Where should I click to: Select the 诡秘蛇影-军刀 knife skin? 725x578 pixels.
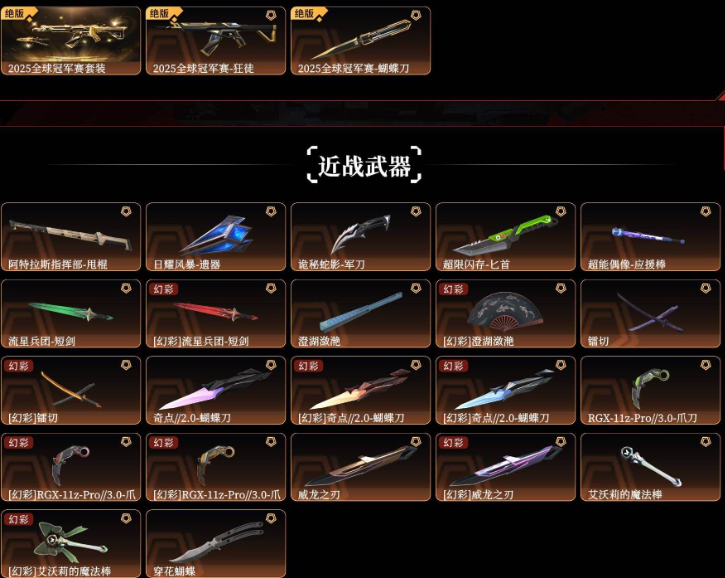tap(361, 236)
